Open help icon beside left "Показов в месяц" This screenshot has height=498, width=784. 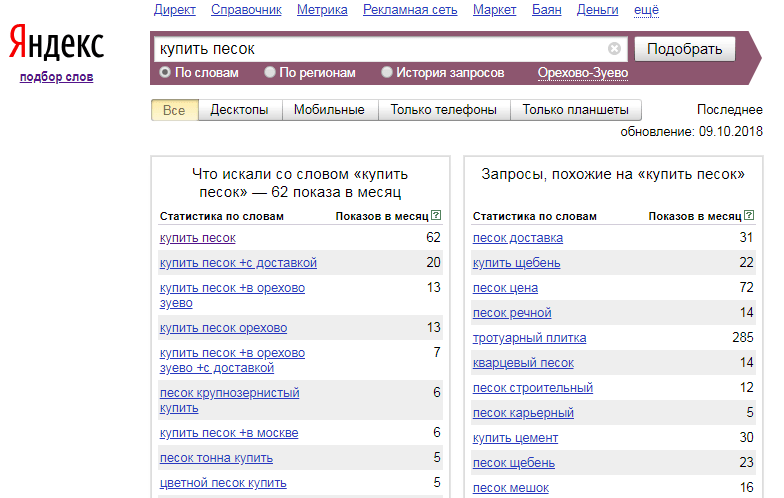click(436, 216)
